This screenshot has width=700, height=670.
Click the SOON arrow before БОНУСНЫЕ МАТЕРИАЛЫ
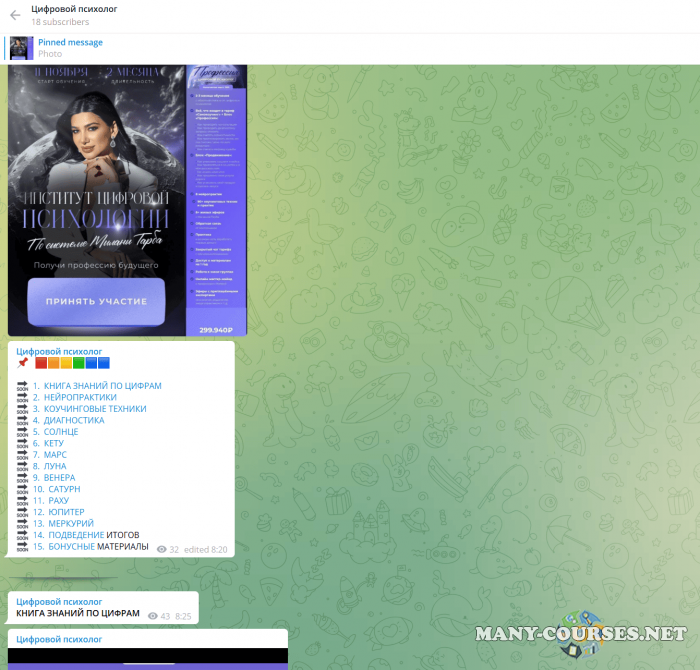pyautogui.click(x=22, y=547)
